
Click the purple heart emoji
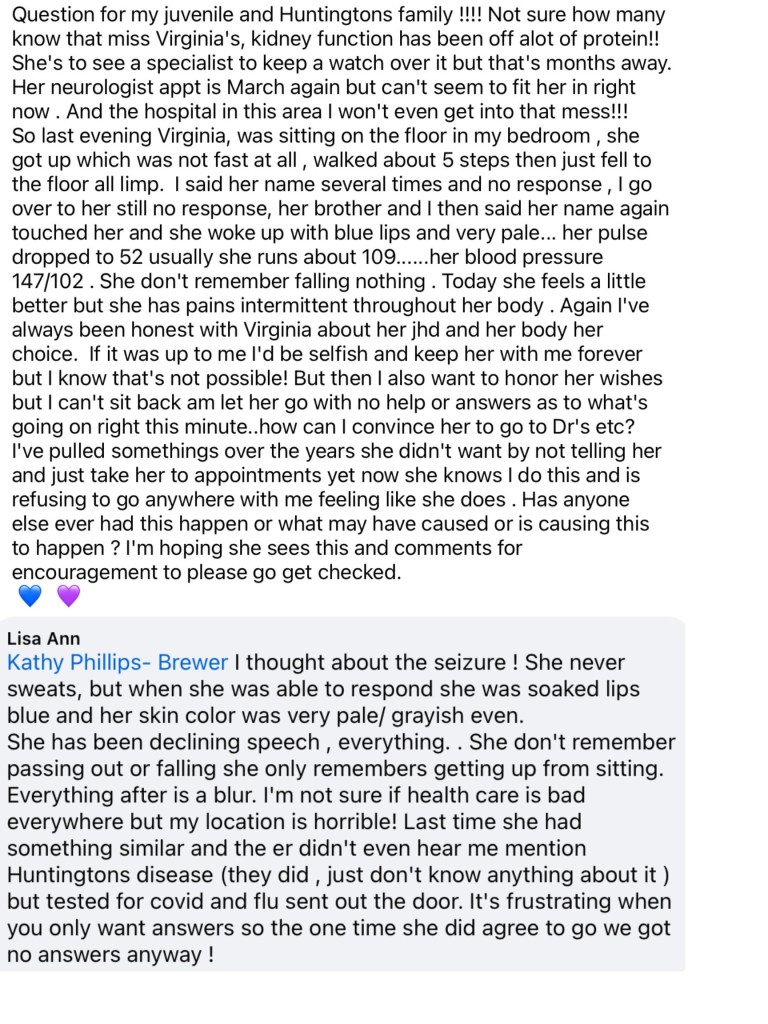[68, 597]
